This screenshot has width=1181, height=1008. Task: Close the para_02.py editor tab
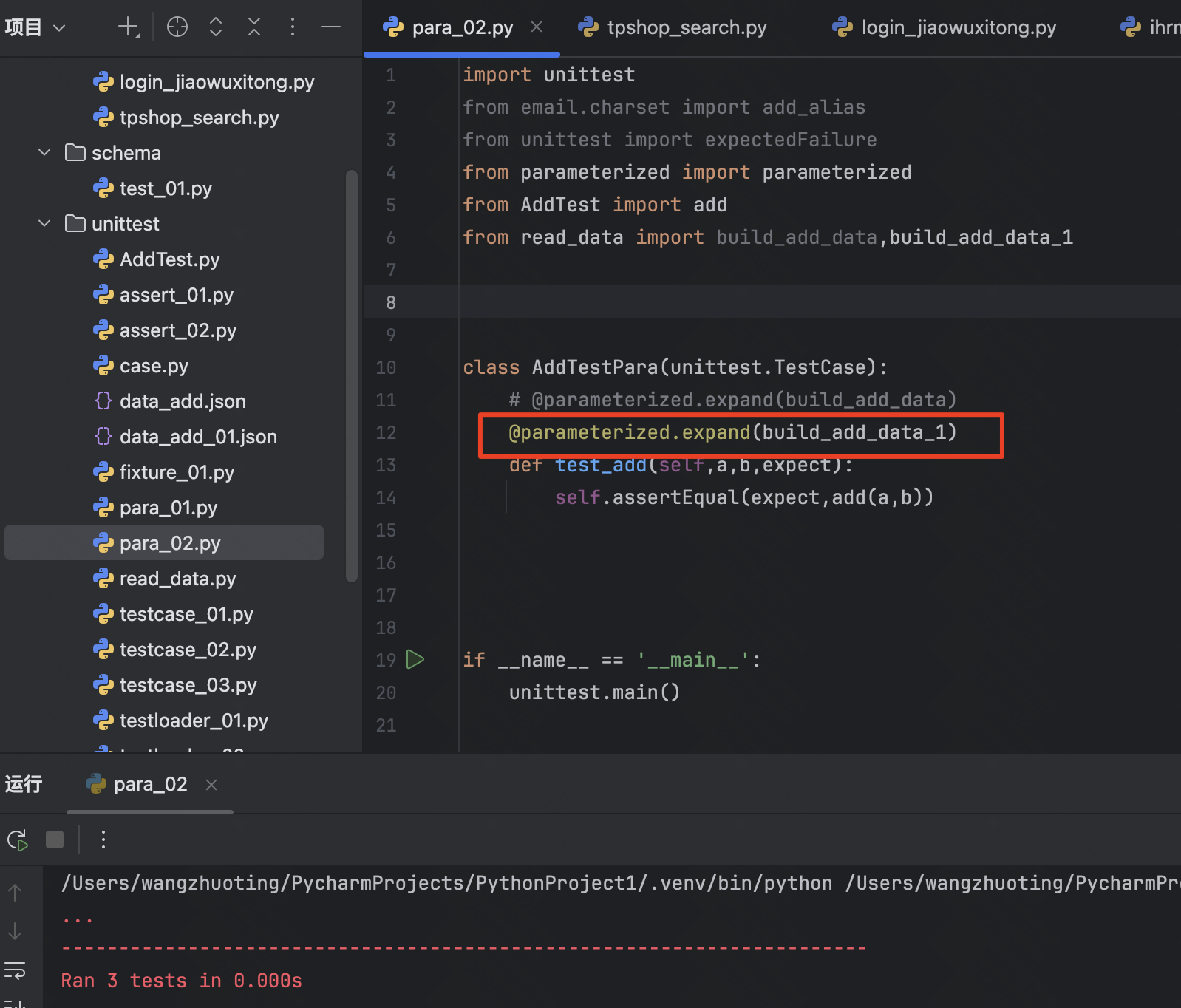point(537,27)
